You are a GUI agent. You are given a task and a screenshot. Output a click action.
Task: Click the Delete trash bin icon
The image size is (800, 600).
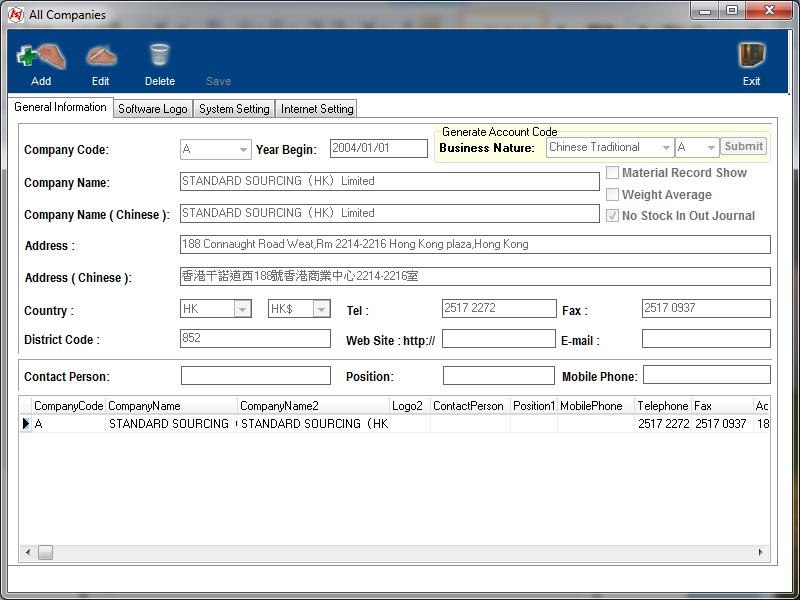(160, 55)
